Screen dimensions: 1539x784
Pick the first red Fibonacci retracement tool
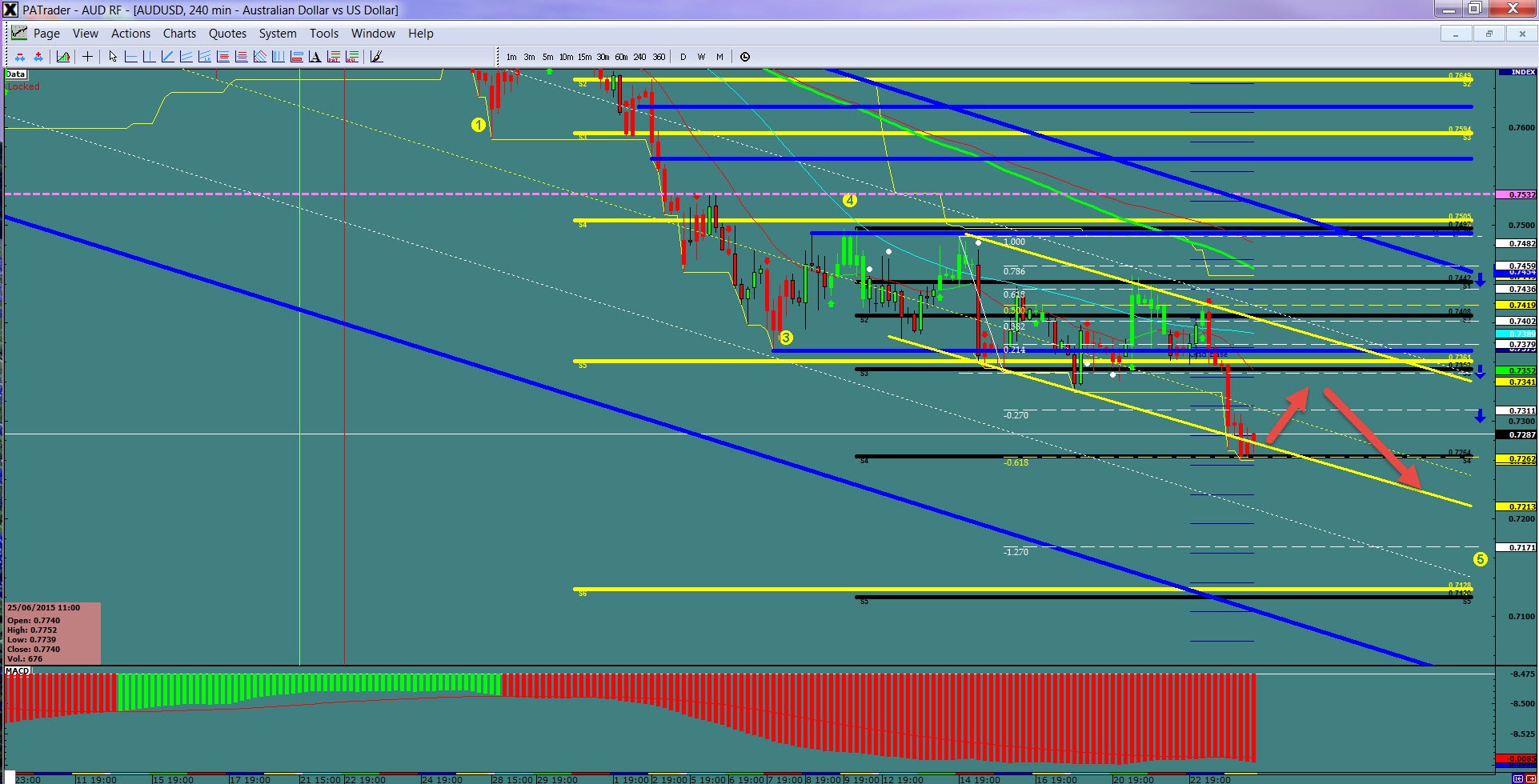click(x=222, y=57)
